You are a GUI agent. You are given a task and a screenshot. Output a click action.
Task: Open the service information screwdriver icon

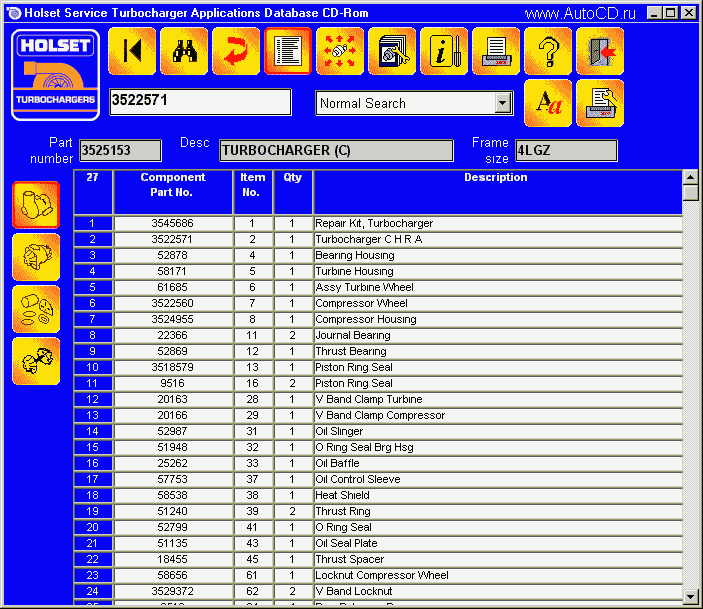(x=444, y=51)
